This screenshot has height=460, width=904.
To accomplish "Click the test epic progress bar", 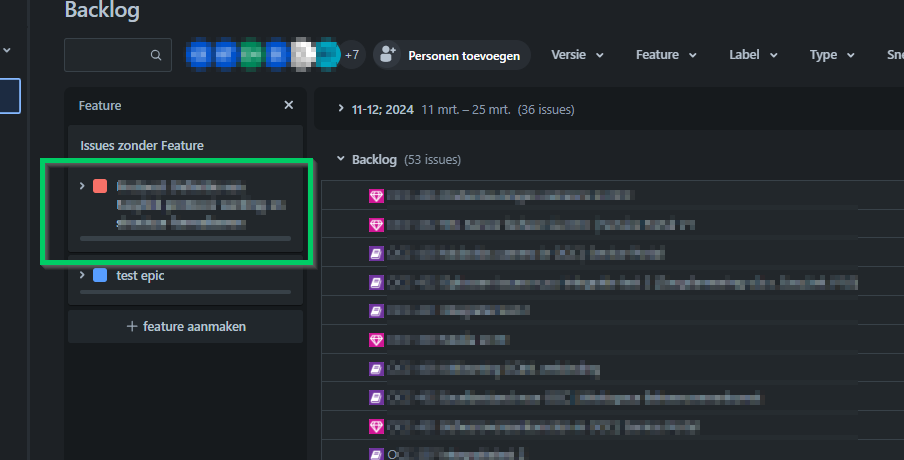I will [185, 292].
